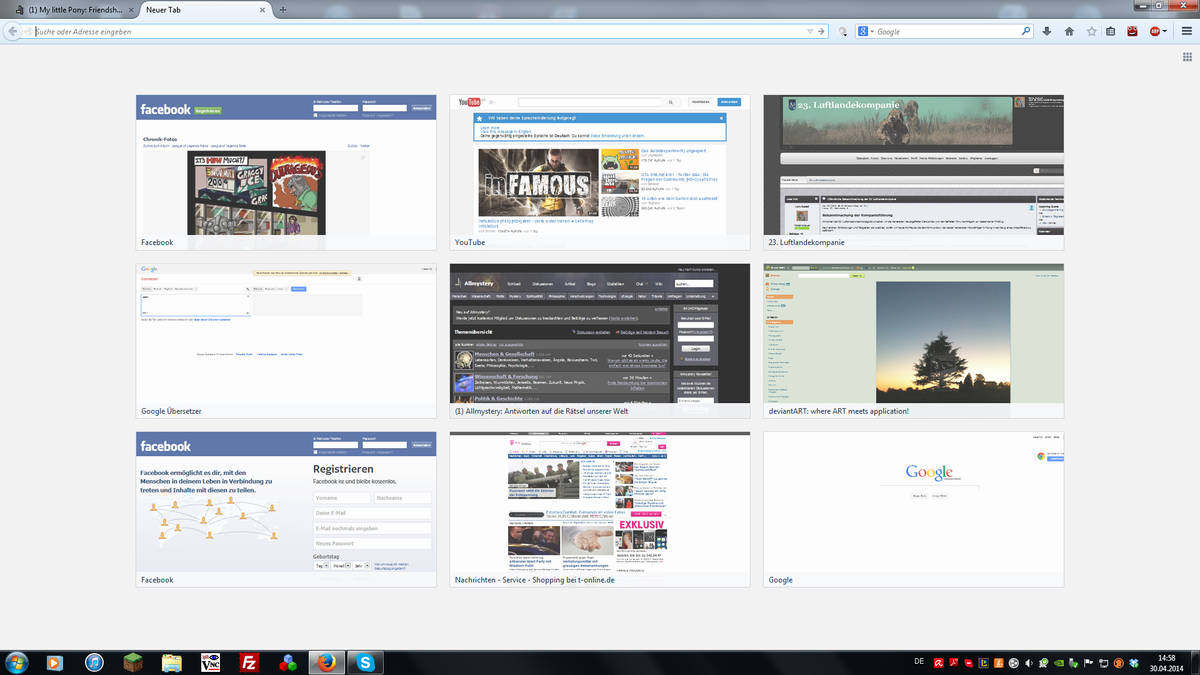Open the Adblock Plus dropdown arrow

tap(1165, 31)
